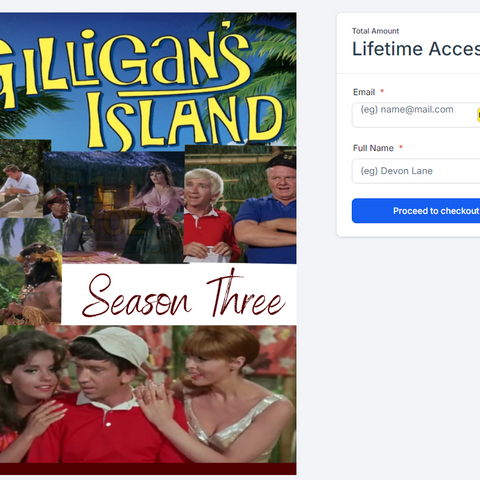Click the Proceed to checkout button

416,211
